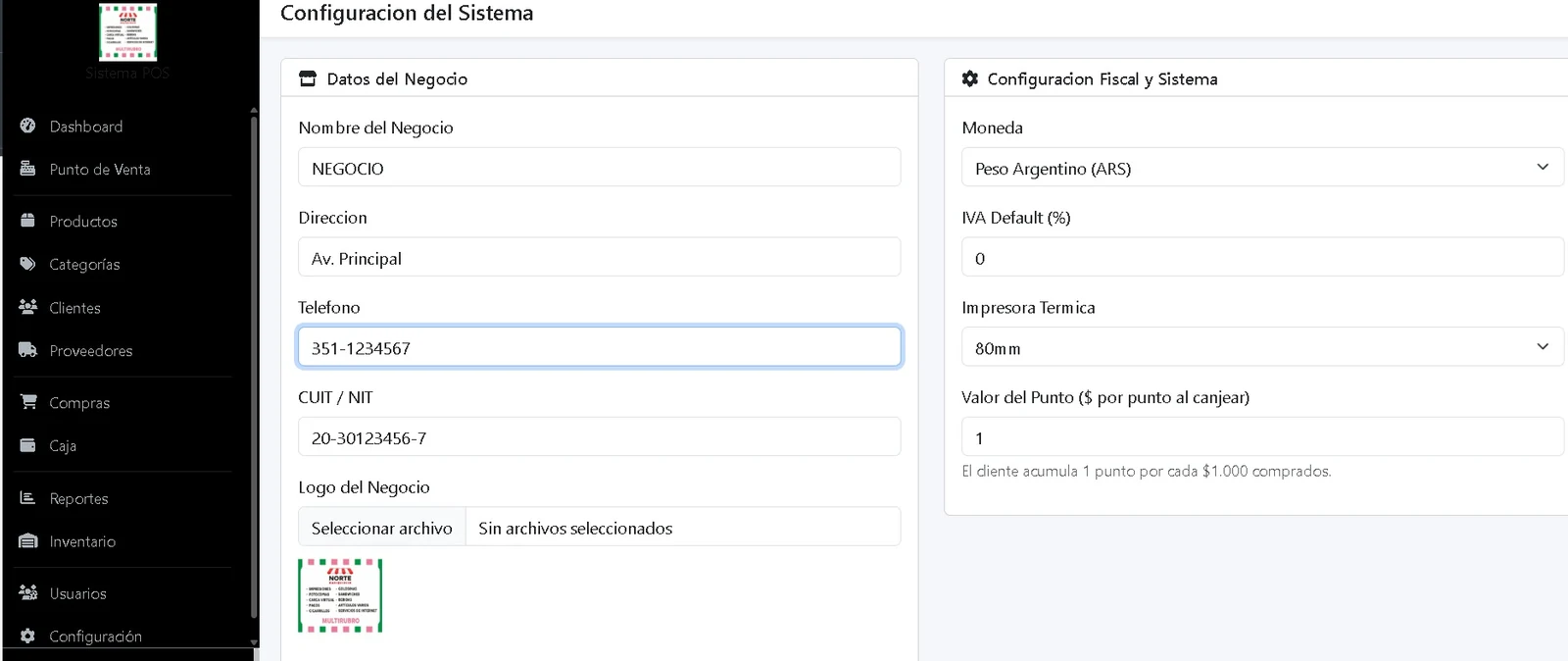
Task: Click the Categorías tags icon
Action: (x=27, y=264)
